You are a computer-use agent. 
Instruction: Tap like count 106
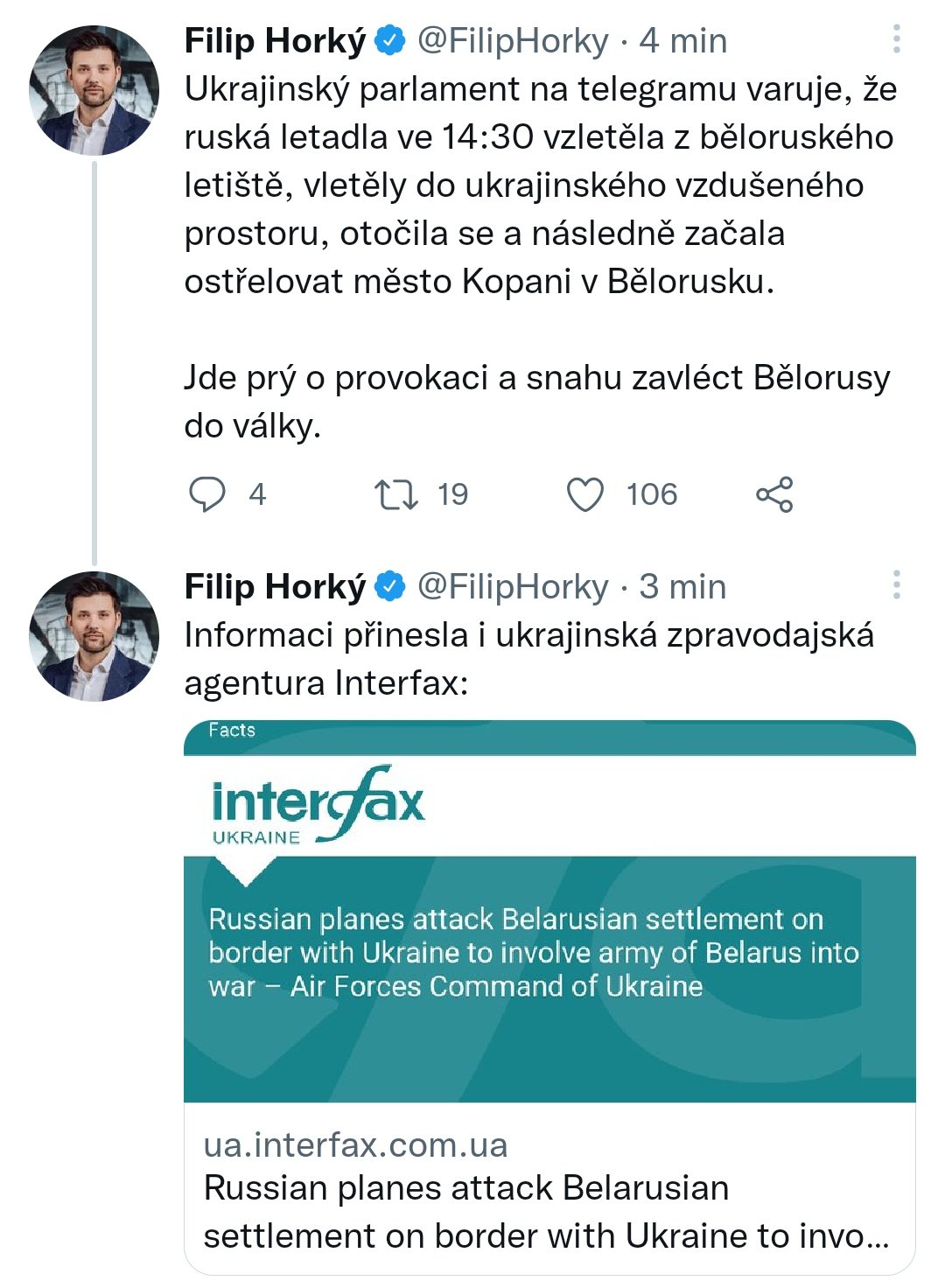(652, 494)
